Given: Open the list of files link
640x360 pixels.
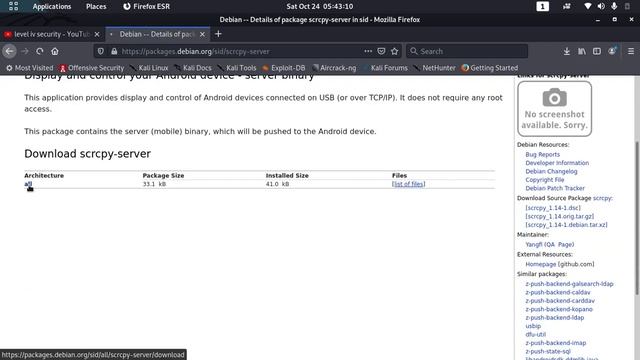Looking at the screenshot, I should pyautogui.click(x=409, y=184).
